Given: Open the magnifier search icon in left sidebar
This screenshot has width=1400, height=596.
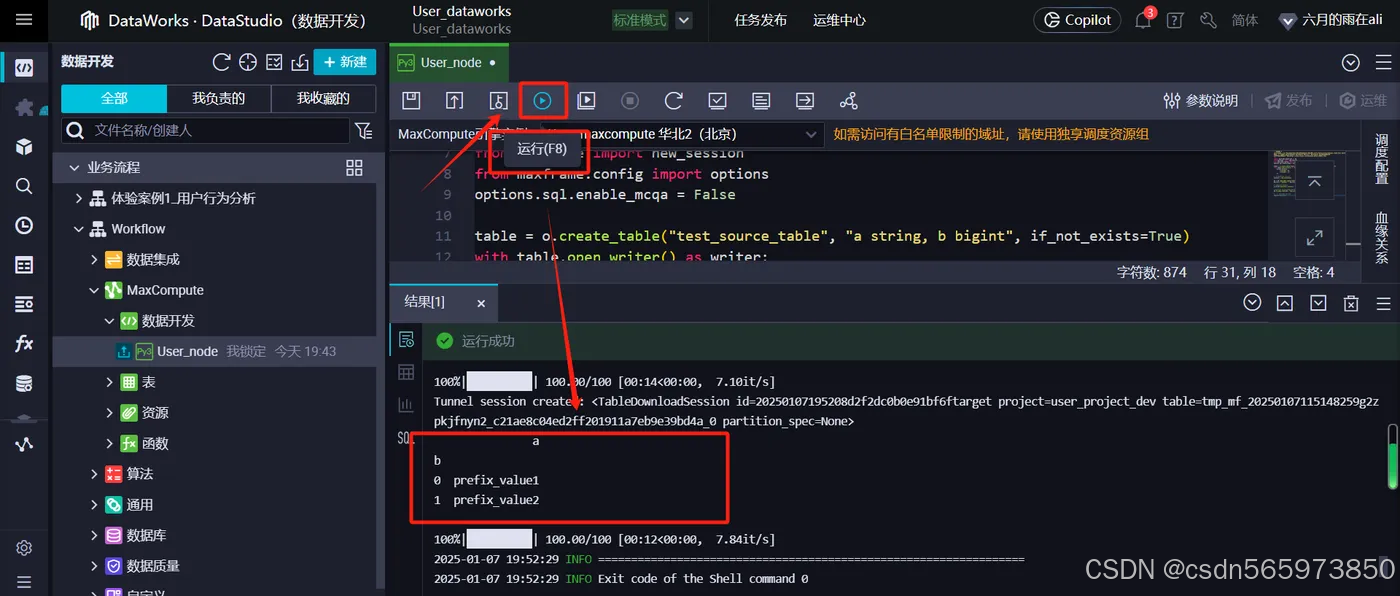Looking at the screenshot, I should tap(24, 186).
